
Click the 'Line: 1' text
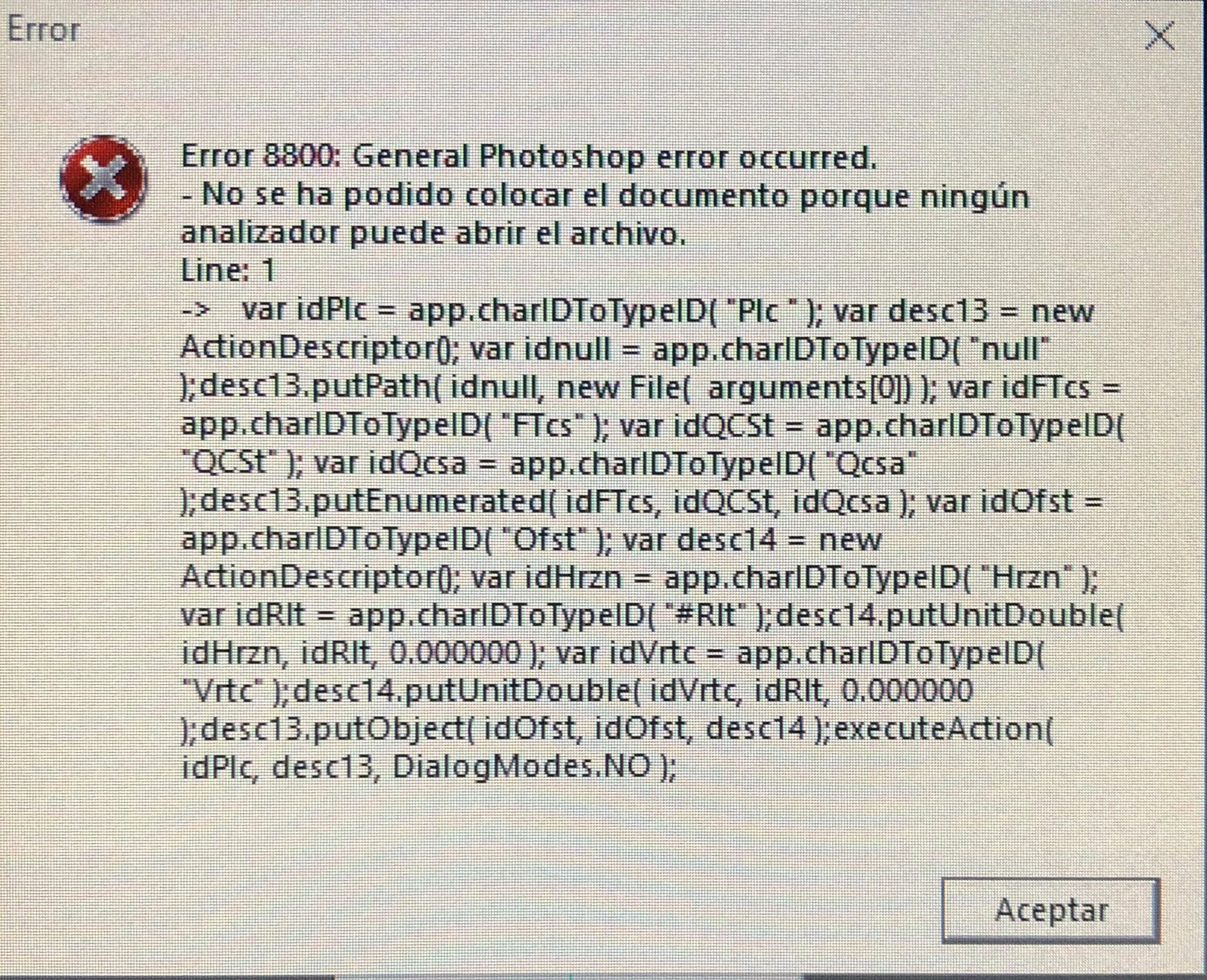(x=227, y=271)
